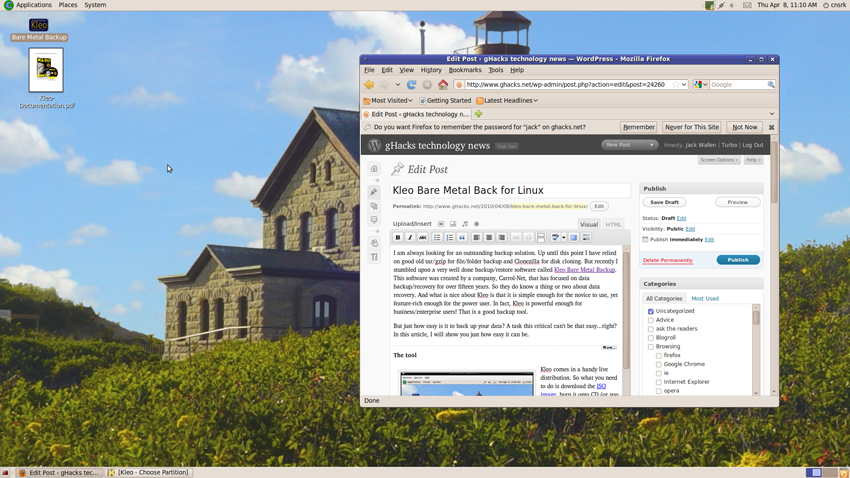Open the Bookmarks menu
This screenshot has width=850, height=478.
pos(465,70)
